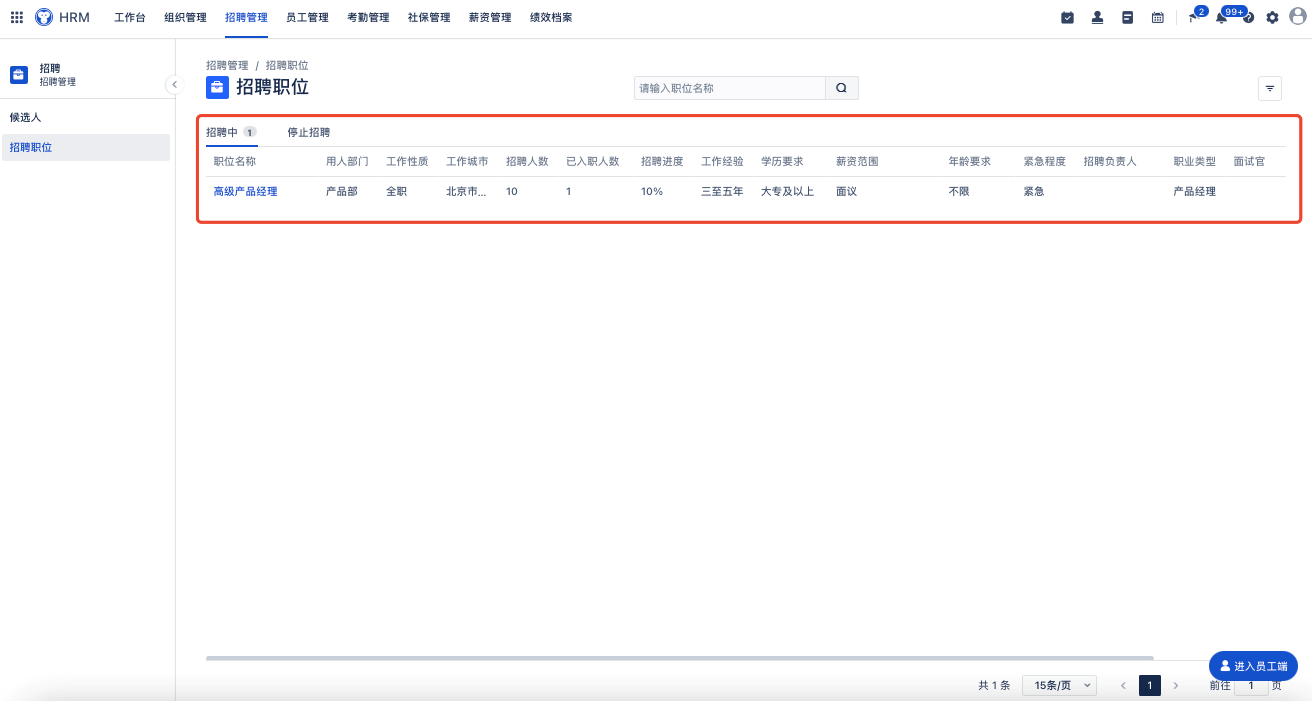Image resolution: width=1312 pixels, height=701 pixels.
Task: Click the 招聘管理 breadcrumb link
Action: pyautogui.click(x=227, y=65)
